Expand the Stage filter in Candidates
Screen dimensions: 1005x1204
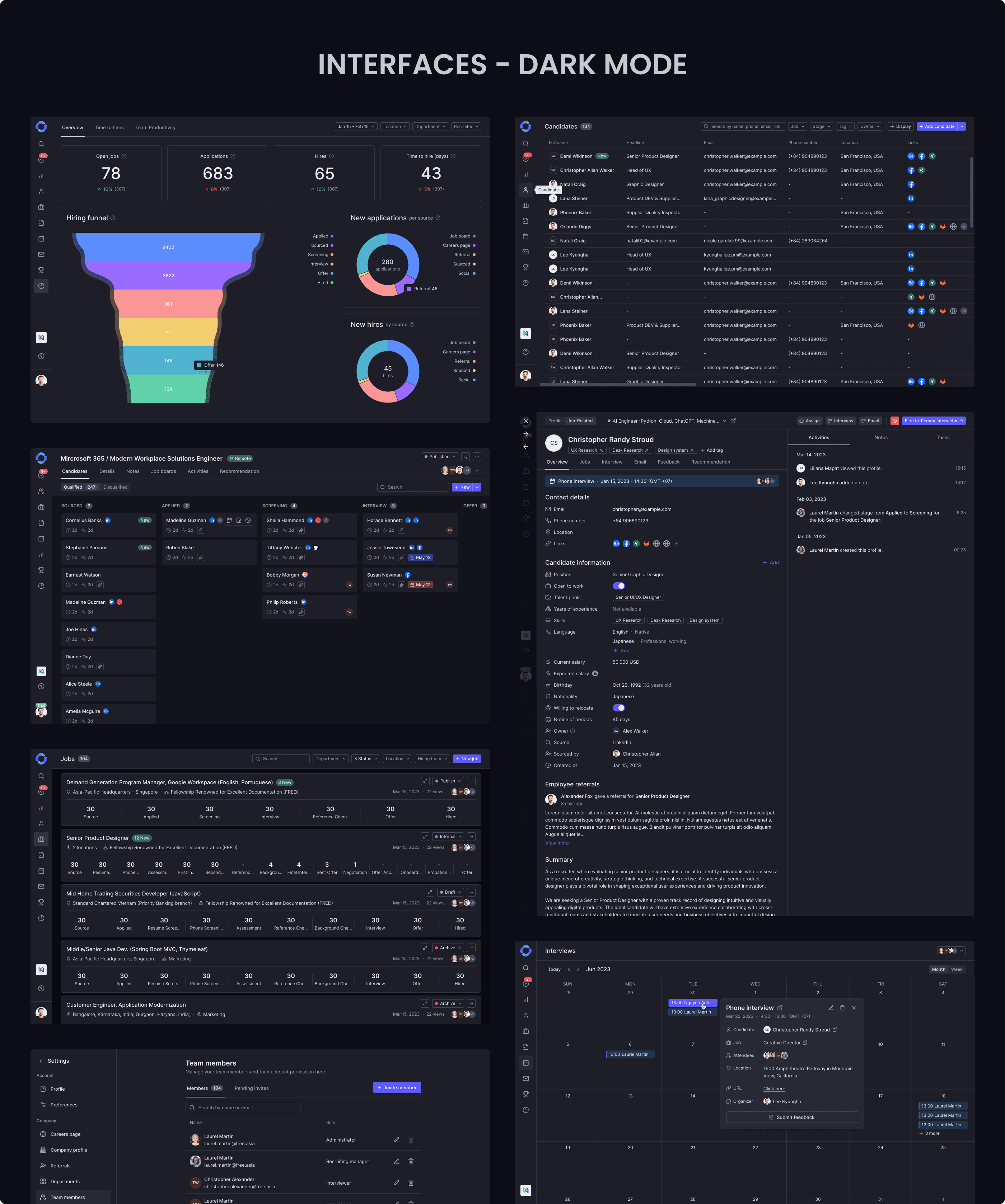point(822,127)
